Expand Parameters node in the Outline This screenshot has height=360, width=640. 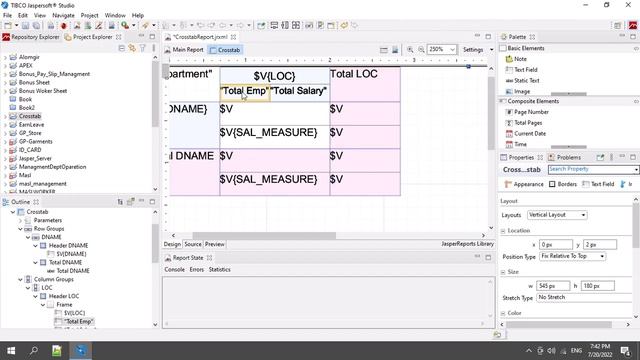(20, 220)
